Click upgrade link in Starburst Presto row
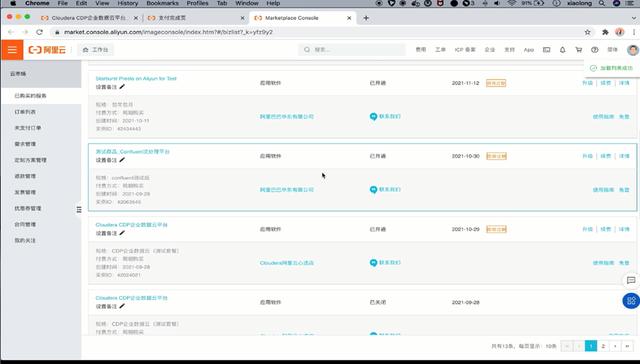 tap(587, 83)
